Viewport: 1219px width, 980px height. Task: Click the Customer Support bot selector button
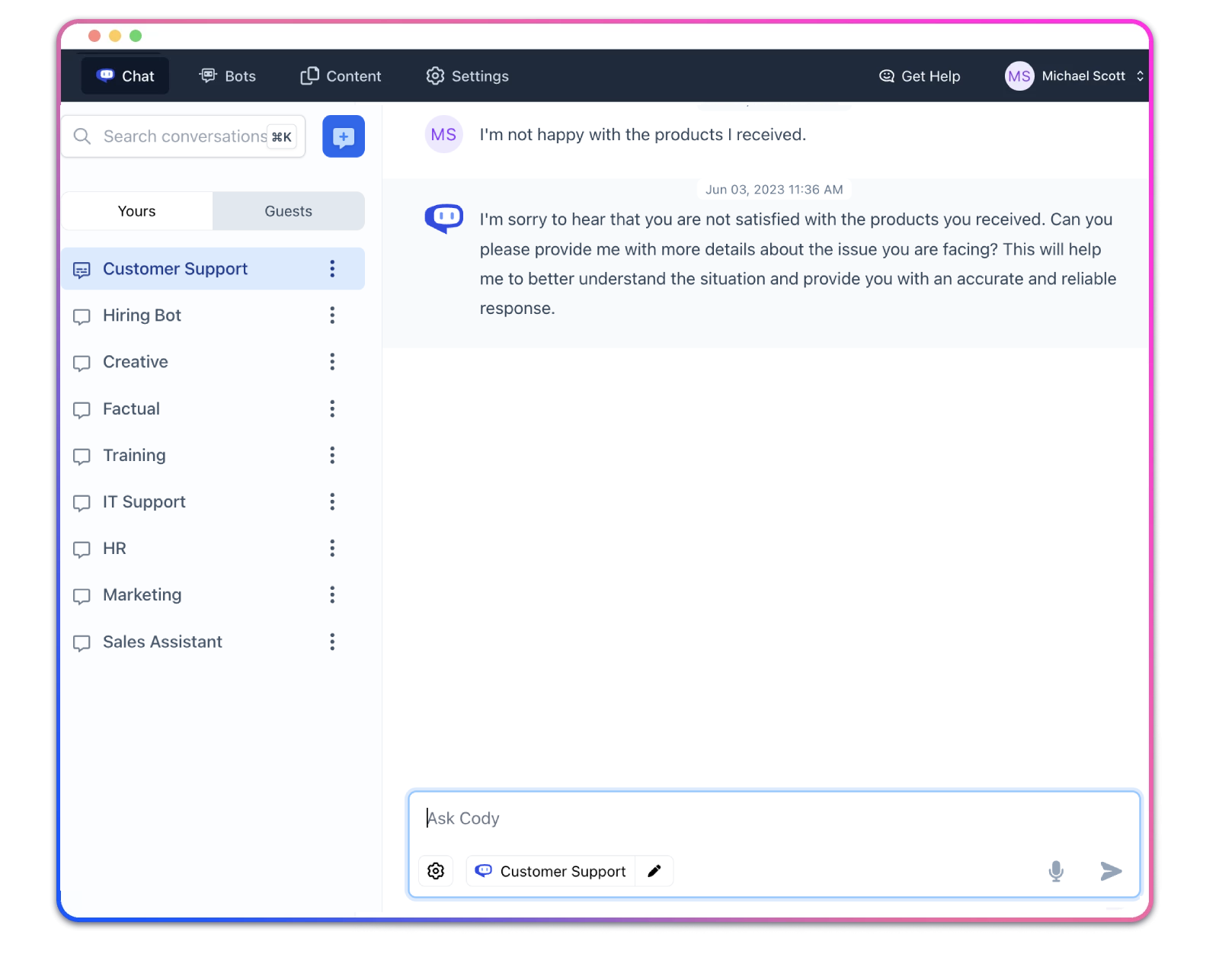point(551,871)
